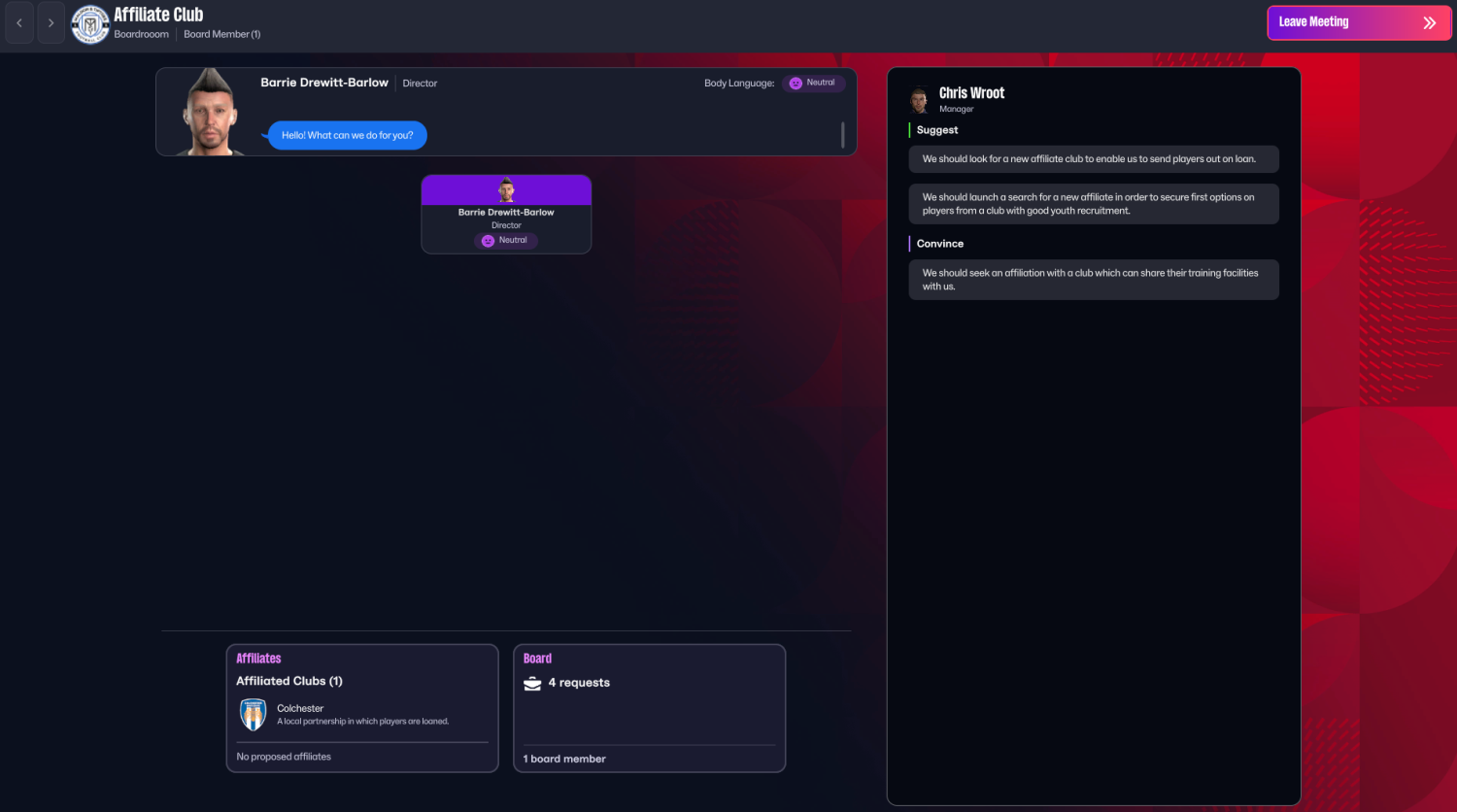Click the briefcase icon beside 4 requests

click(x=532, y=683)
